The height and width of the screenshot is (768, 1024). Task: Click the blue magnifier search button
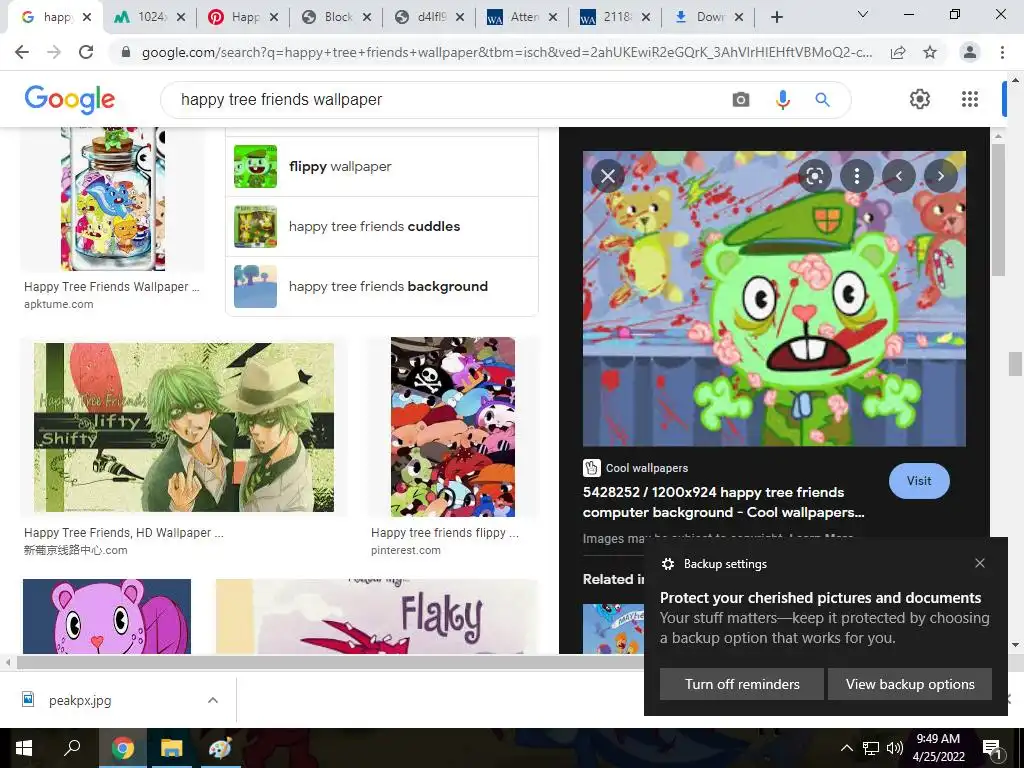click(822, 99)
